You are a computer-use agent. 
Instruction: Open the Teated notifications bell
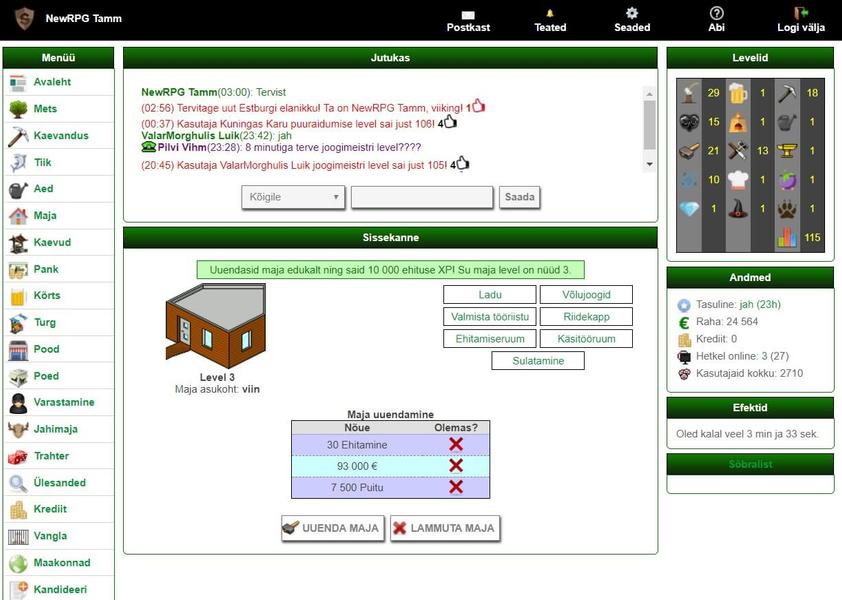[549, 13]
